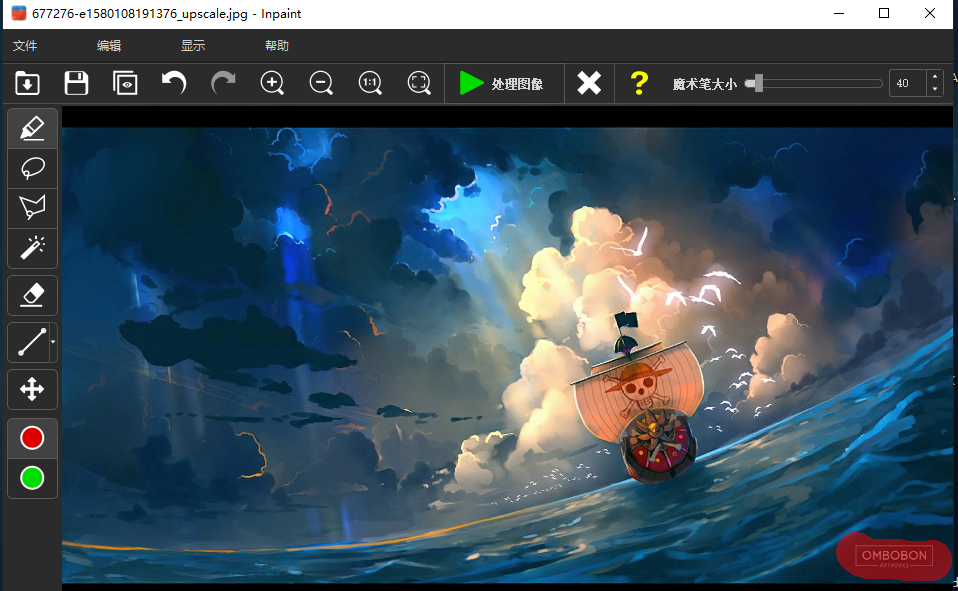Open the 帮助 menu
This screenshot has height=591, width=958.
[276, 46]
